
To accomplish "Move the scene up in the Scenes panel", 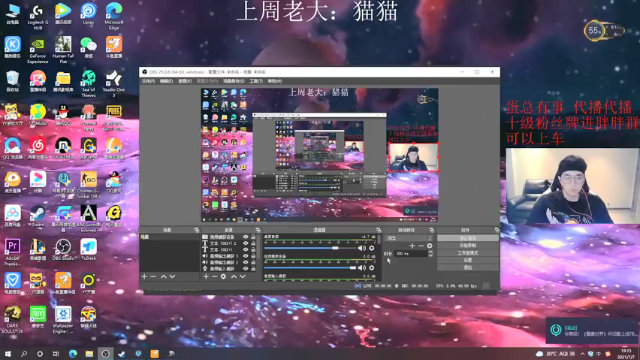I will coord(163,277).
